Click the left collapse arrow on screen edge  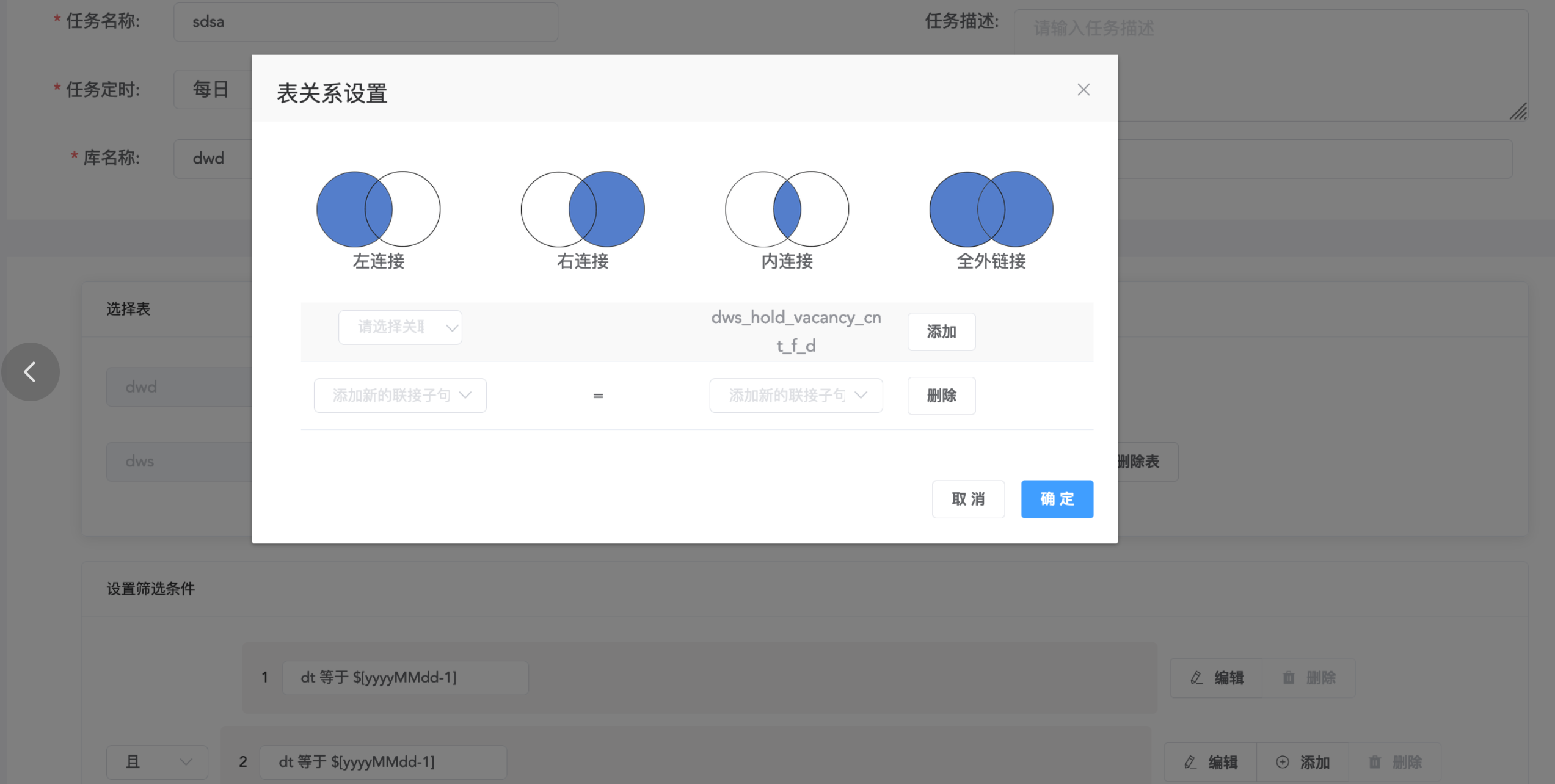(x=31, y=371)
